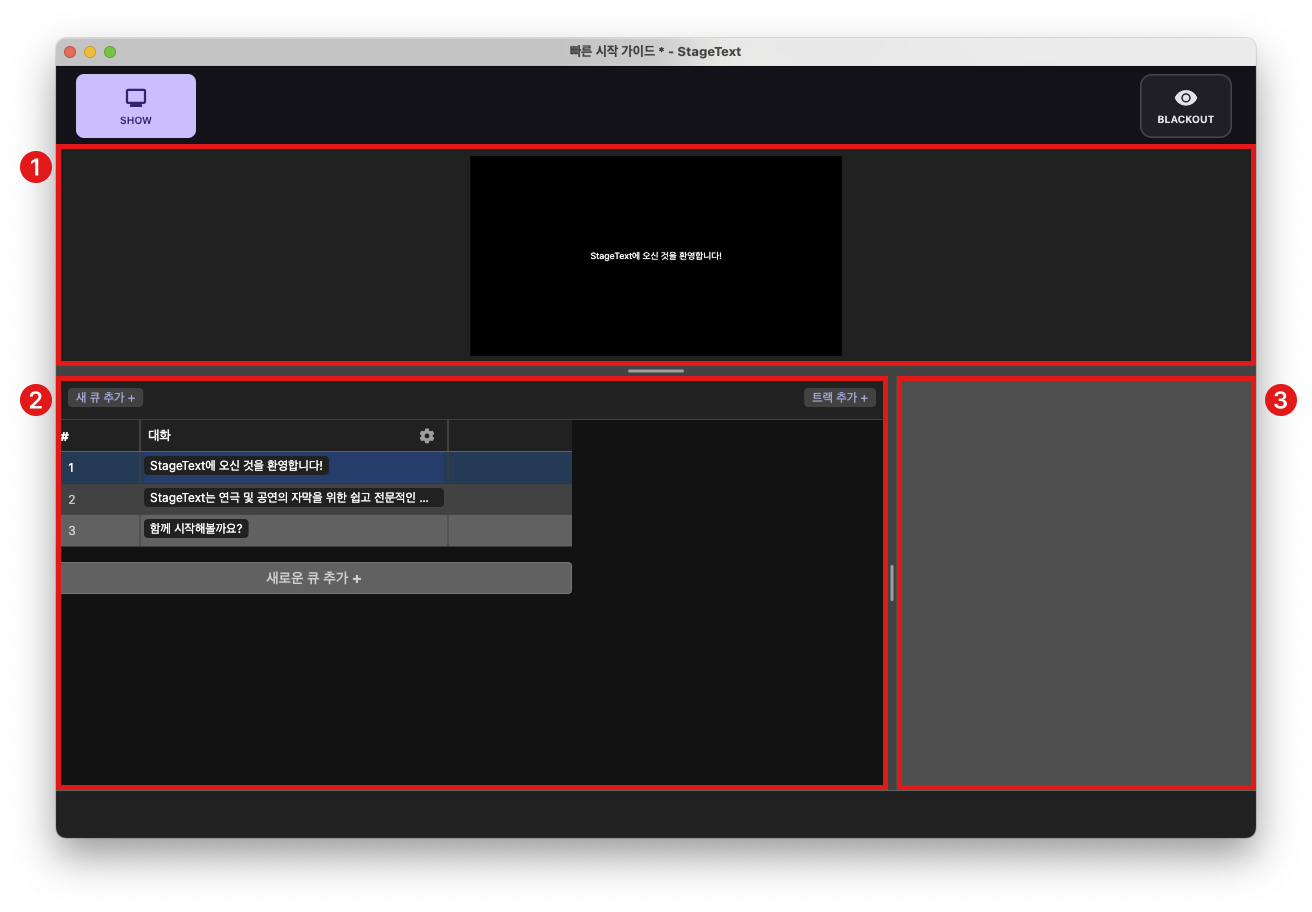Toggle the SHOW mode off
Image resolution: width=1312 pixels, height=912 pixels.
135,105
